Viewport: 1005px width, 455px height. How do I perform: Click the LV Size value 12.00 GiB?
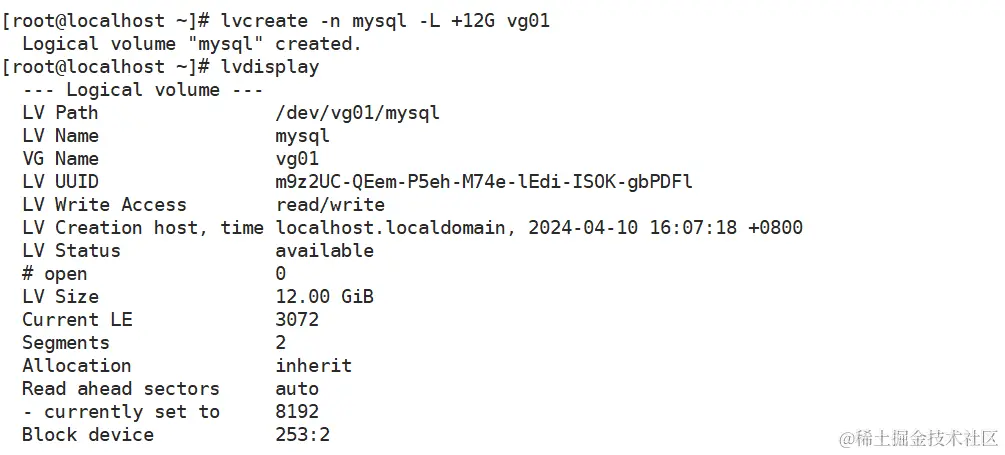coord(324,296)
